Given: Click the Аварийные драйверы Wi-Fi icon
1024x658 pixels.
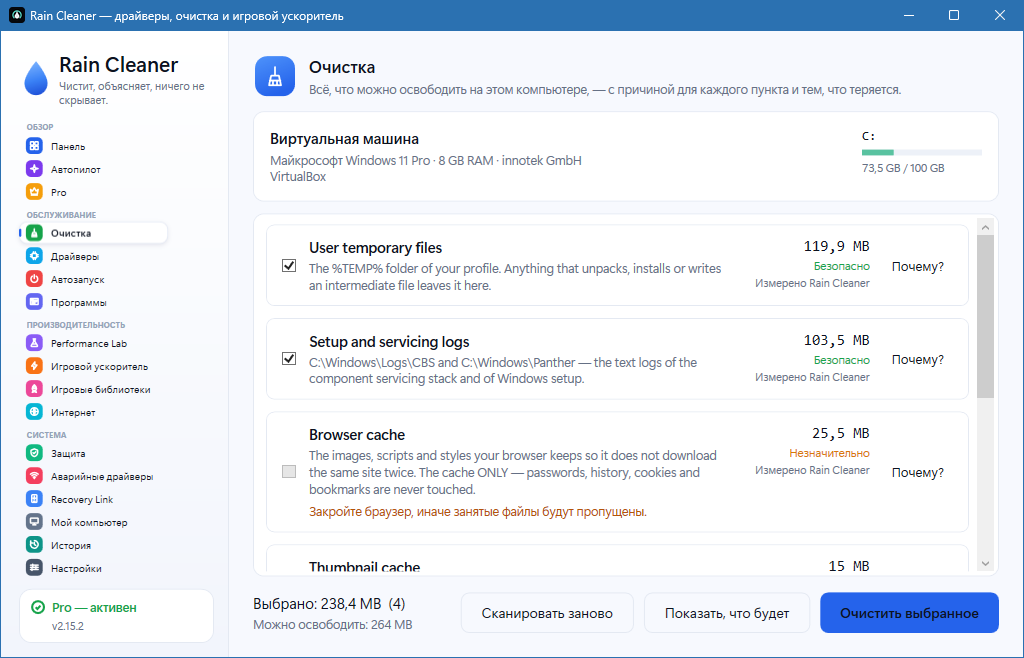Looking at the screenshot, I should [x=34, y=476].
